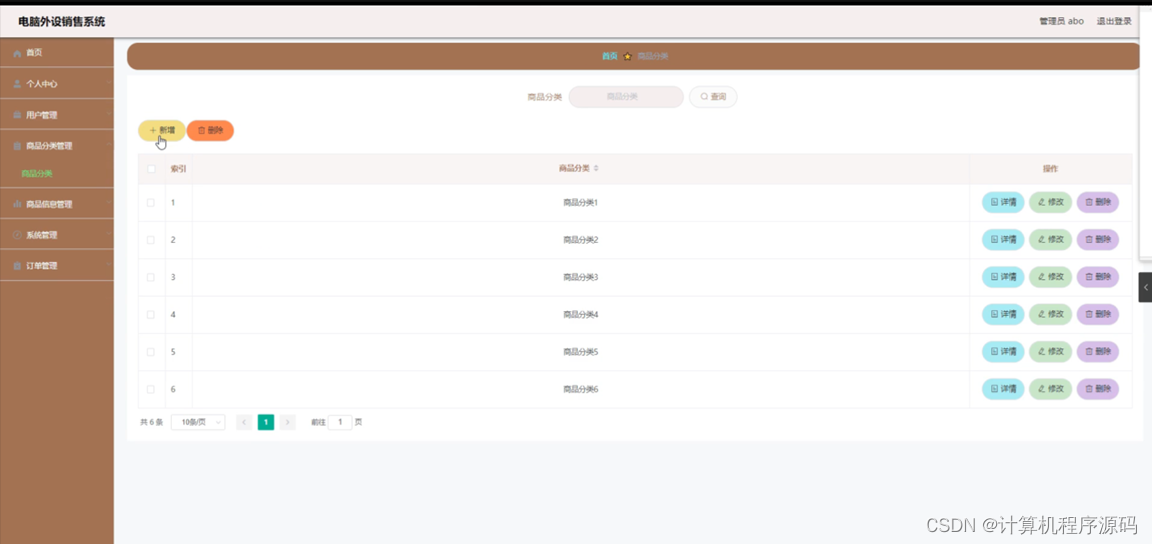The width and height of the screenshot is (1152, 544).
Task: Click the orange 删除 batch delete button
Action: coord(210,130)
